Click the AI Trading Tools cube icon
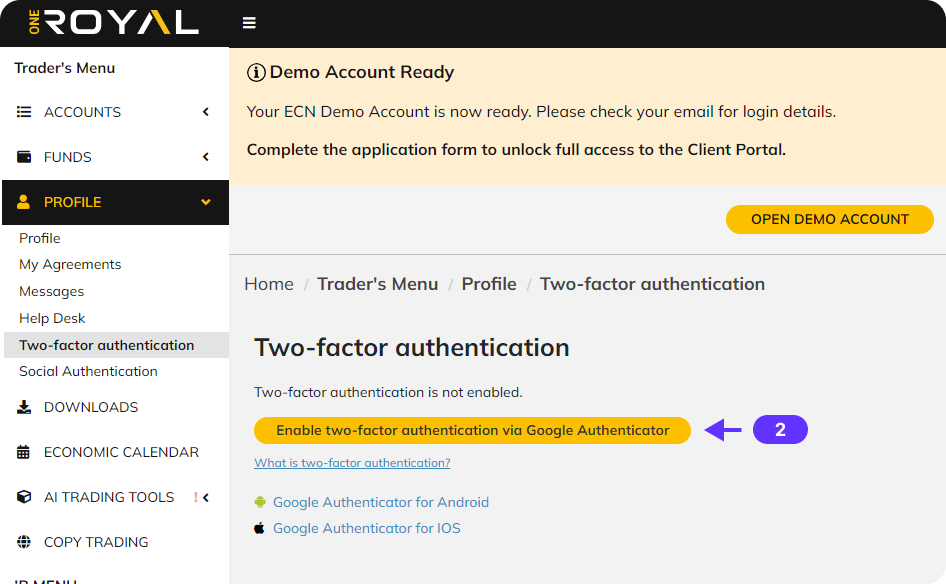 click(24, 497)
